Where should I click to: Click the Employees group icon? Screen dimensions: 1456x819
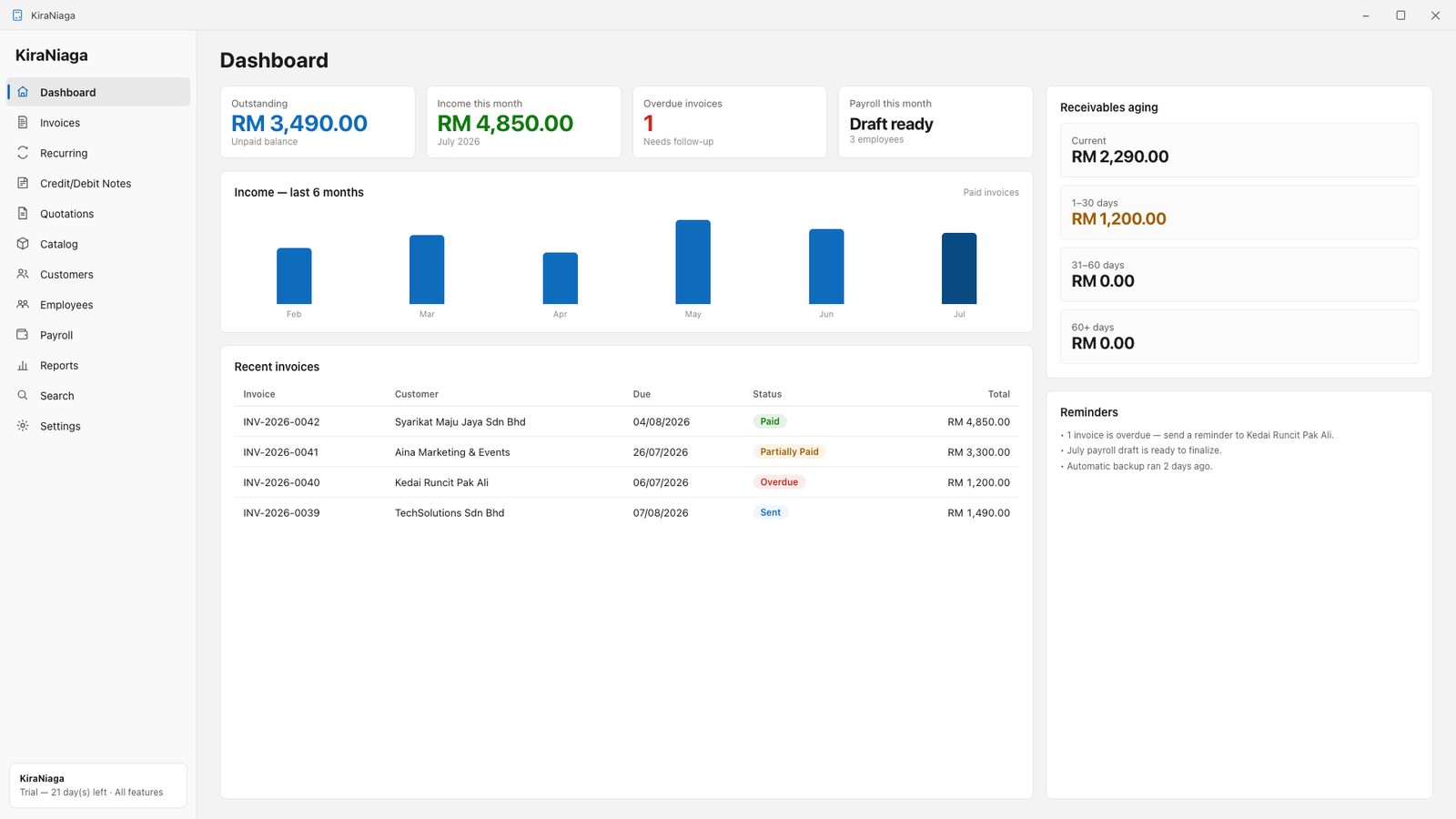[x=23, y=305]
